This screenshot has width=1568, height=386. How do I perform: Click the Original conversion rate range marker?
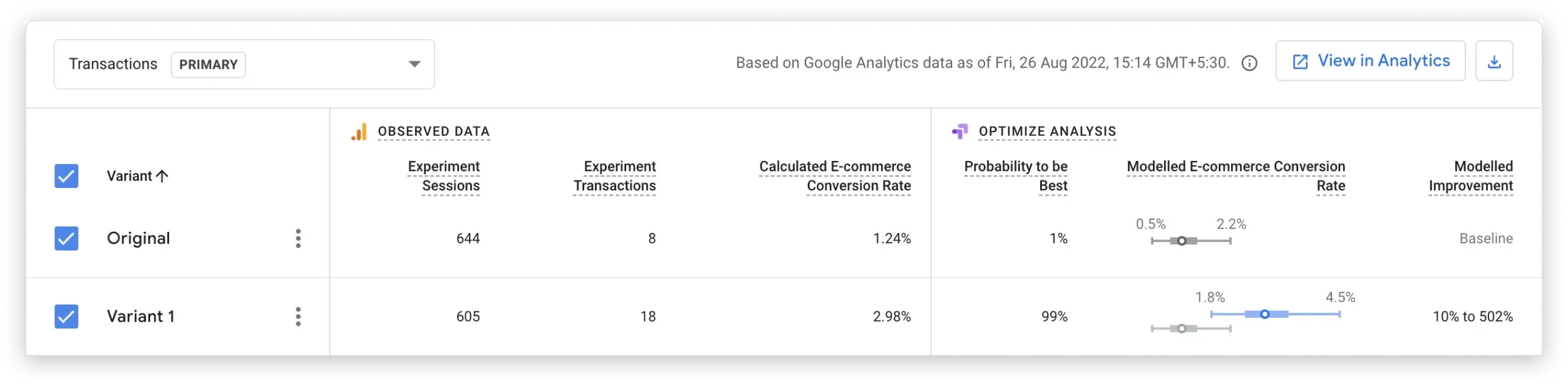point(1181,241)
